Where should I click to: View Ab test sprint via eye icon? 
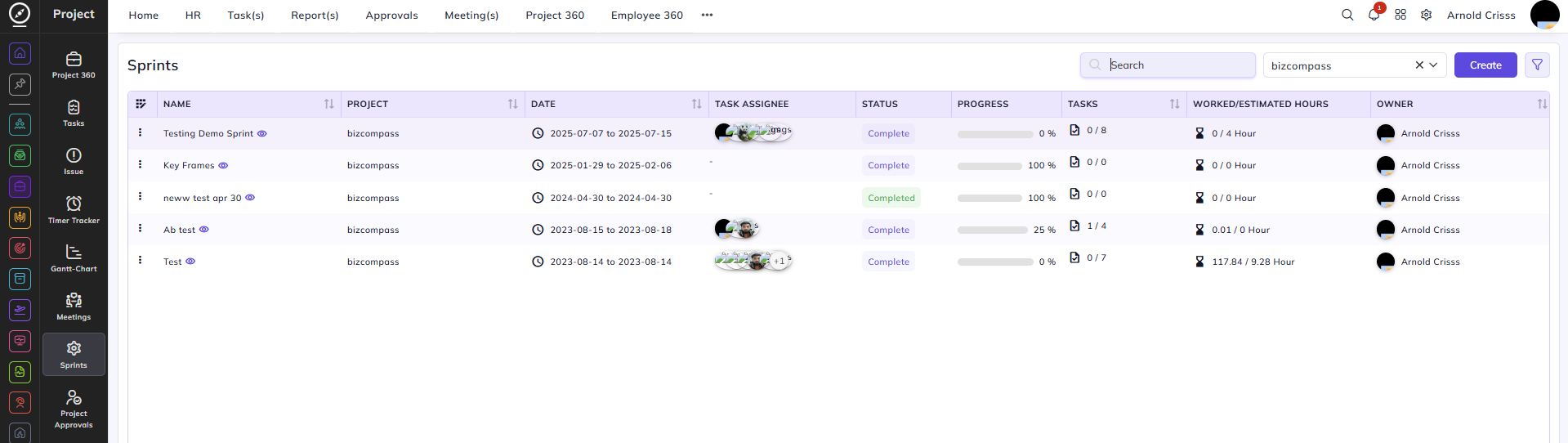pyautogui.click(x=204, y=230)
